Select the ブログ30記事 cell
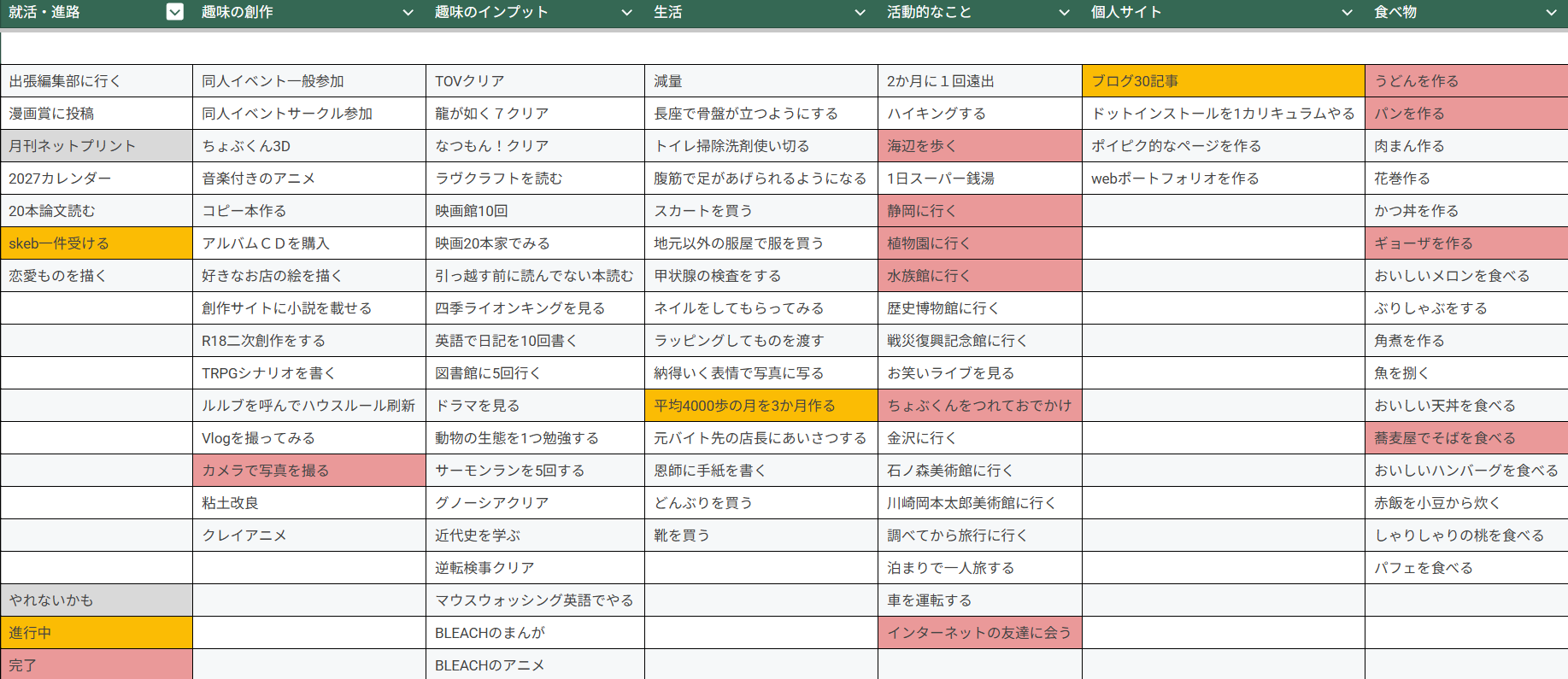 (x=1223, y=81)
